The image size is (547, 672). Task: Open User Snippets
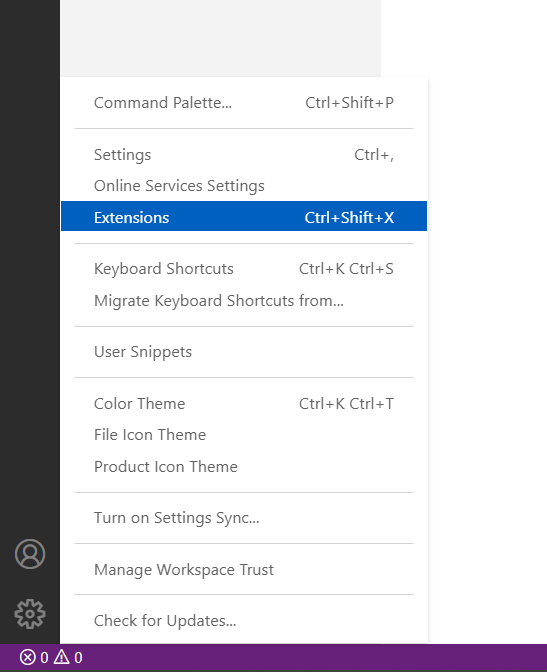(244, 352)
